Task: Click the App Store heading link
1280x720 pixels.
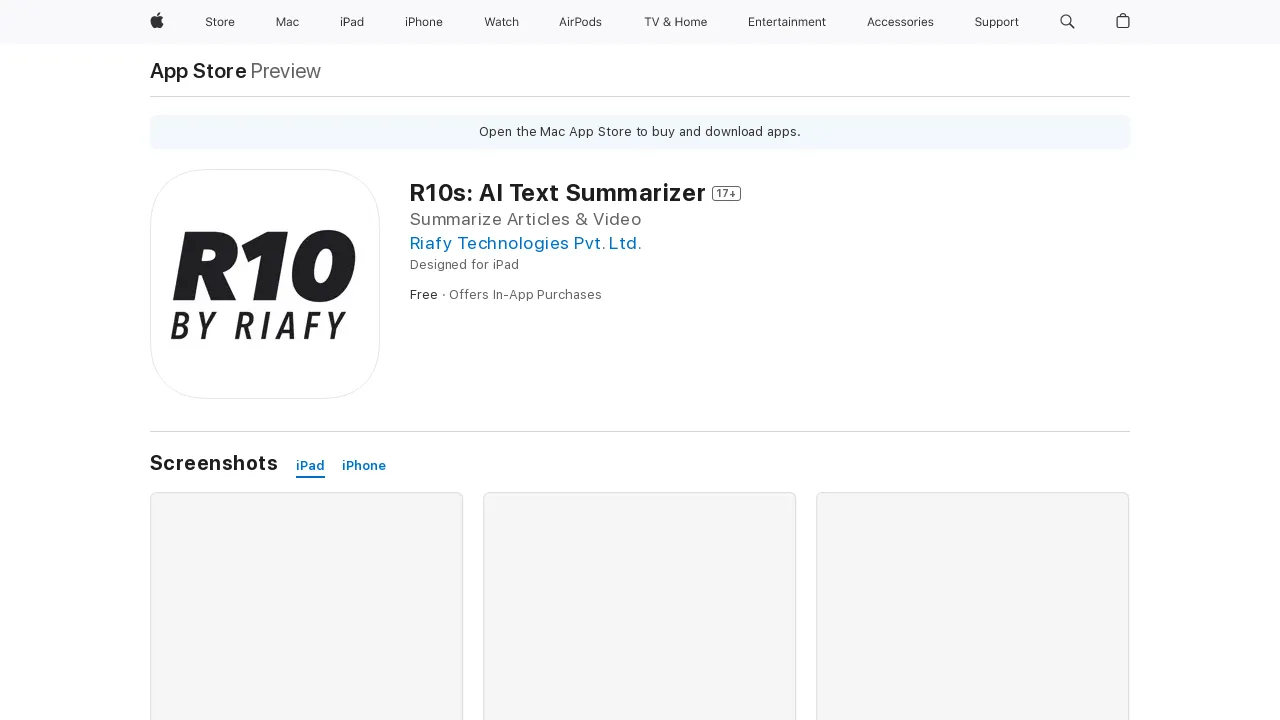Action: tap(198, 71)
